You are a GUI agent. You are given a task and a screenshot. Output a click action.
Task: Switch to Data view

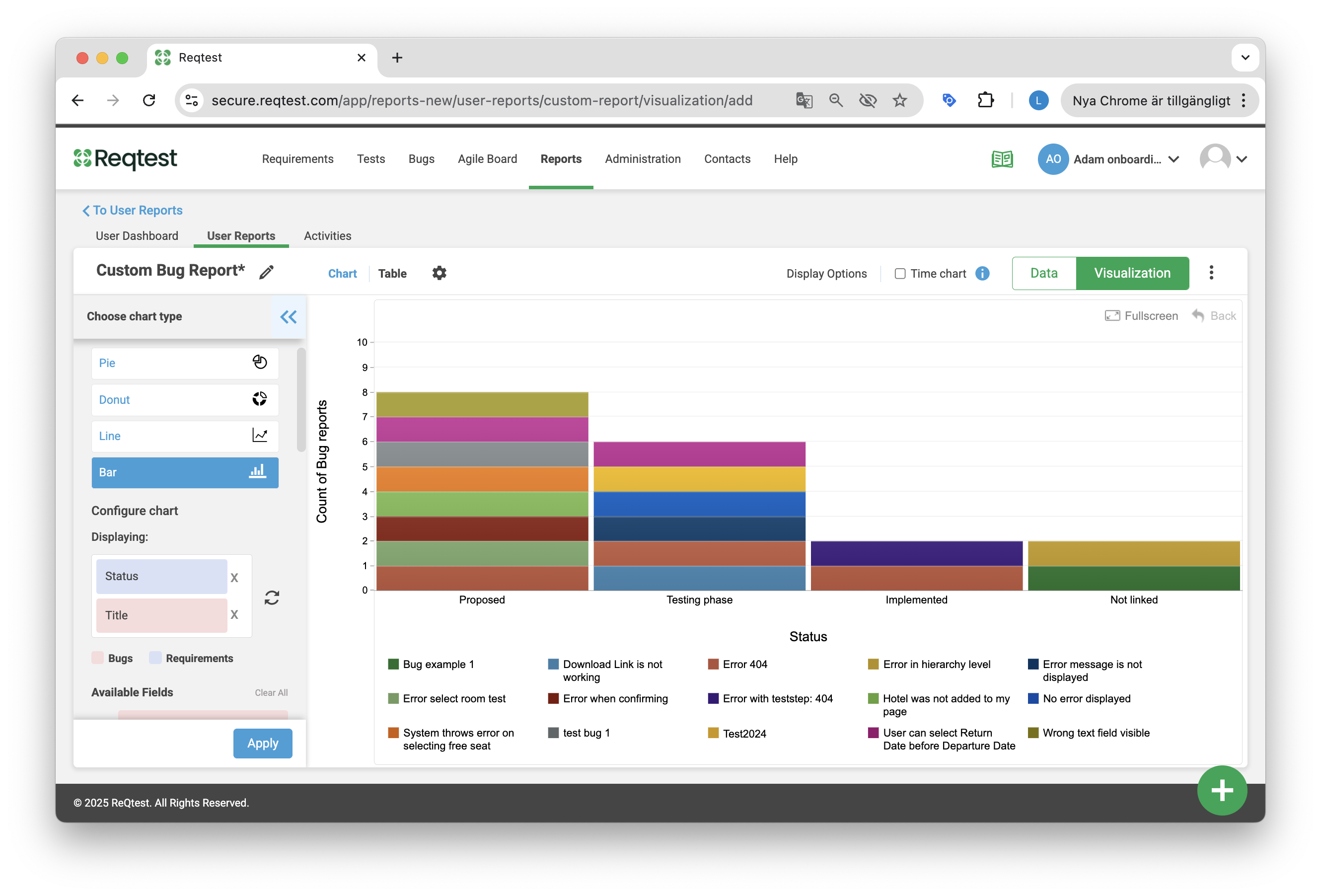(x=1043, y=273)
